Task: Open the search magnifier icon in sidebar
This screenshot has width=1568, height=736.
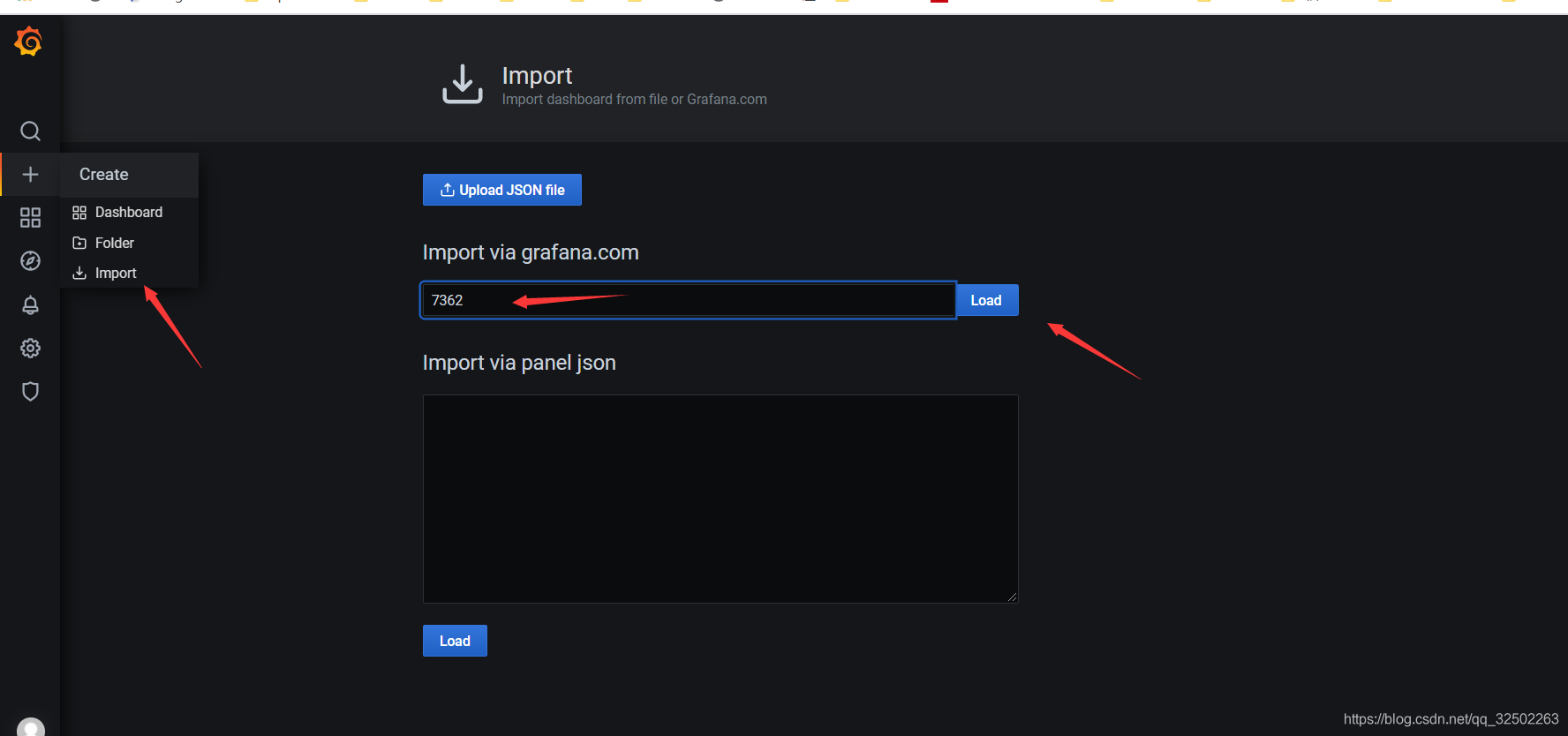Action: [30, 131]
